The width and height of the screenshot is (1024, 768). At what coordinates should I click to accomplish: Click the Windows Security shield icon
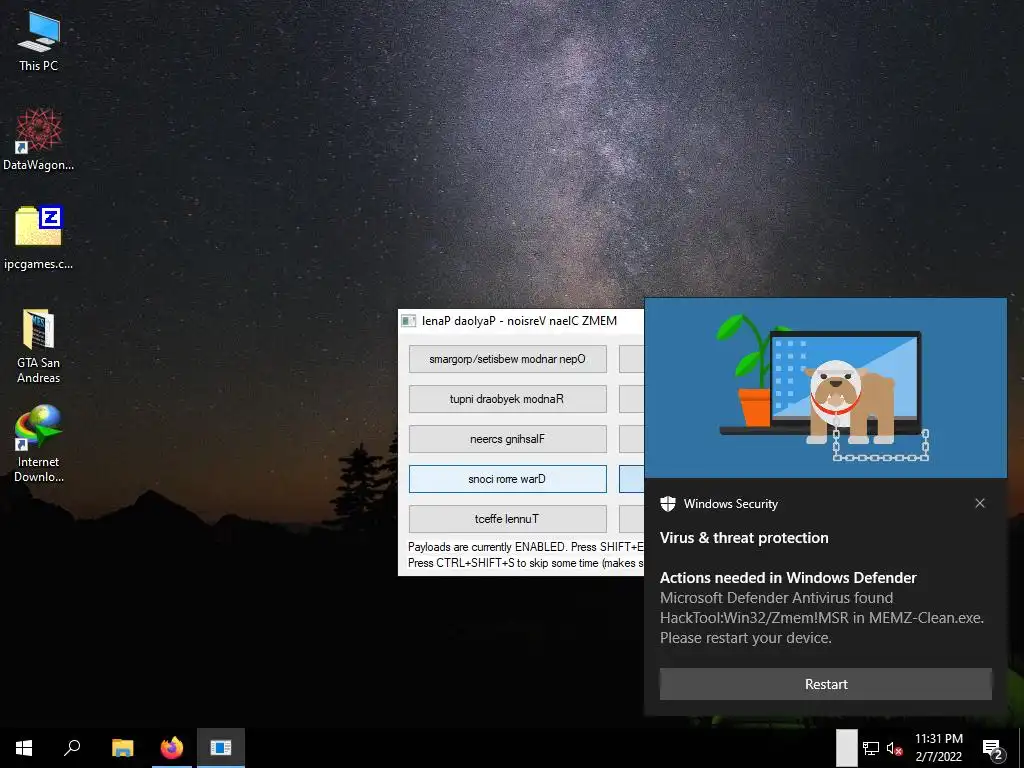[667, 504]
